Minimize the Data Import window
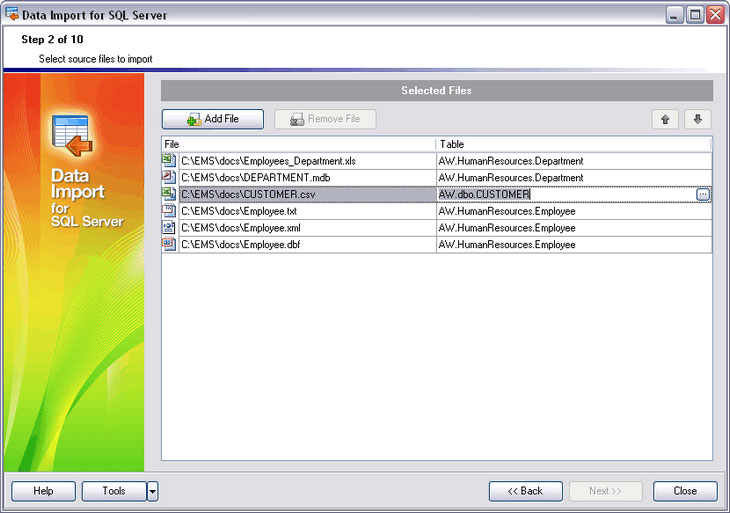The image size is (730, 513). (674, 15)
